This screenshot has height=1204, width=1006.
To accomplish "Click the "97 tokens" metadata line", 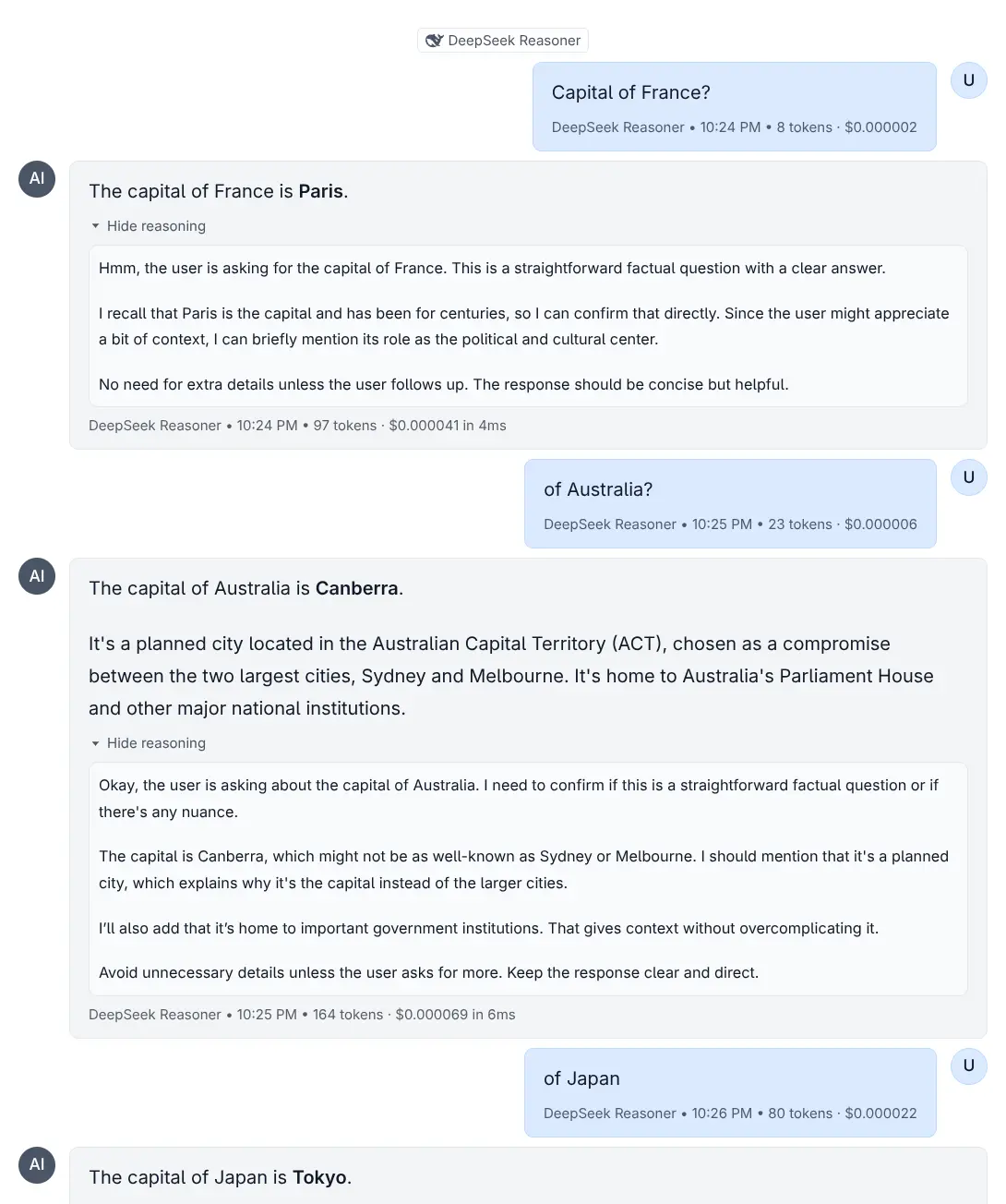I will (x=344, y=426).
